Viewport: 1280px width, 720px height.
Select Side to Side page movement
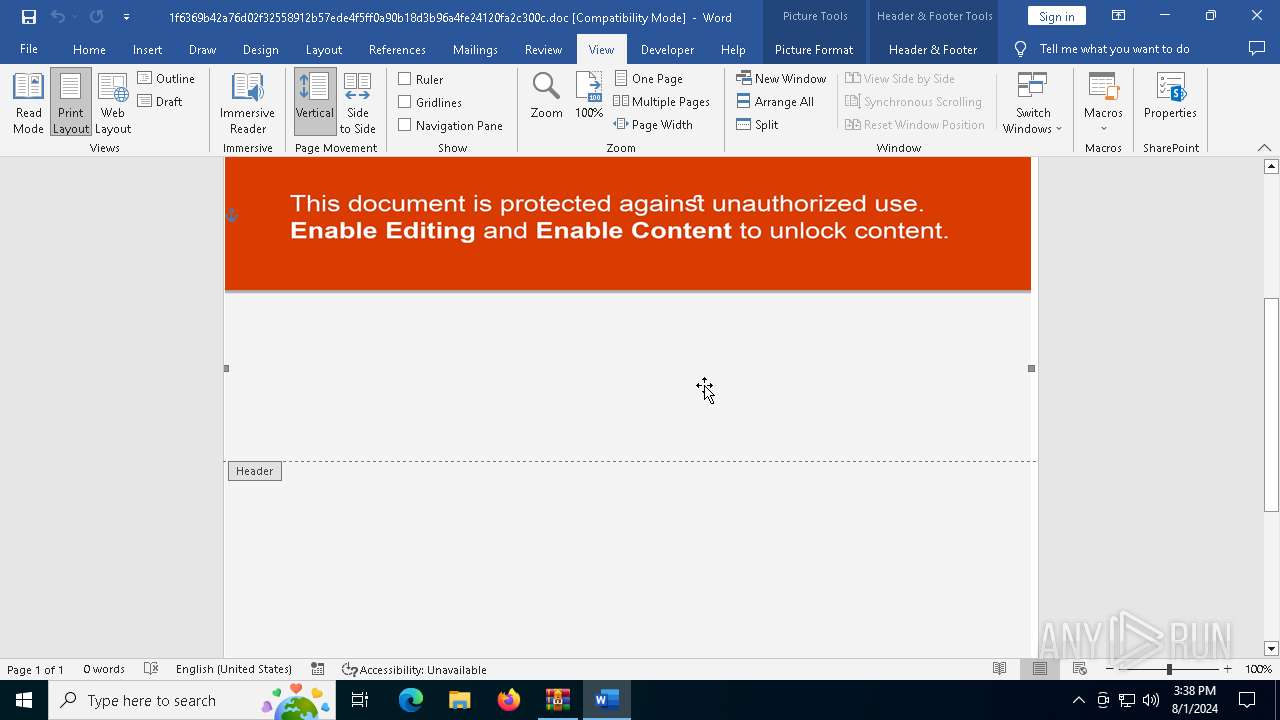pyautogui.click(x=357, y=103)
